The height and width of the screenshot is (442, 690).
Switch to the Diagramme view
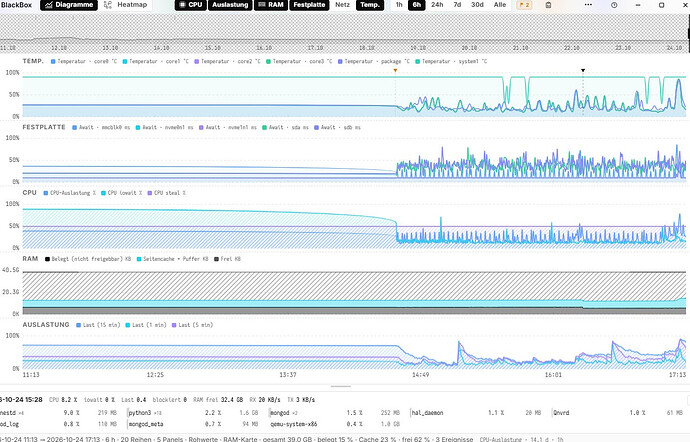click(69, 5)
